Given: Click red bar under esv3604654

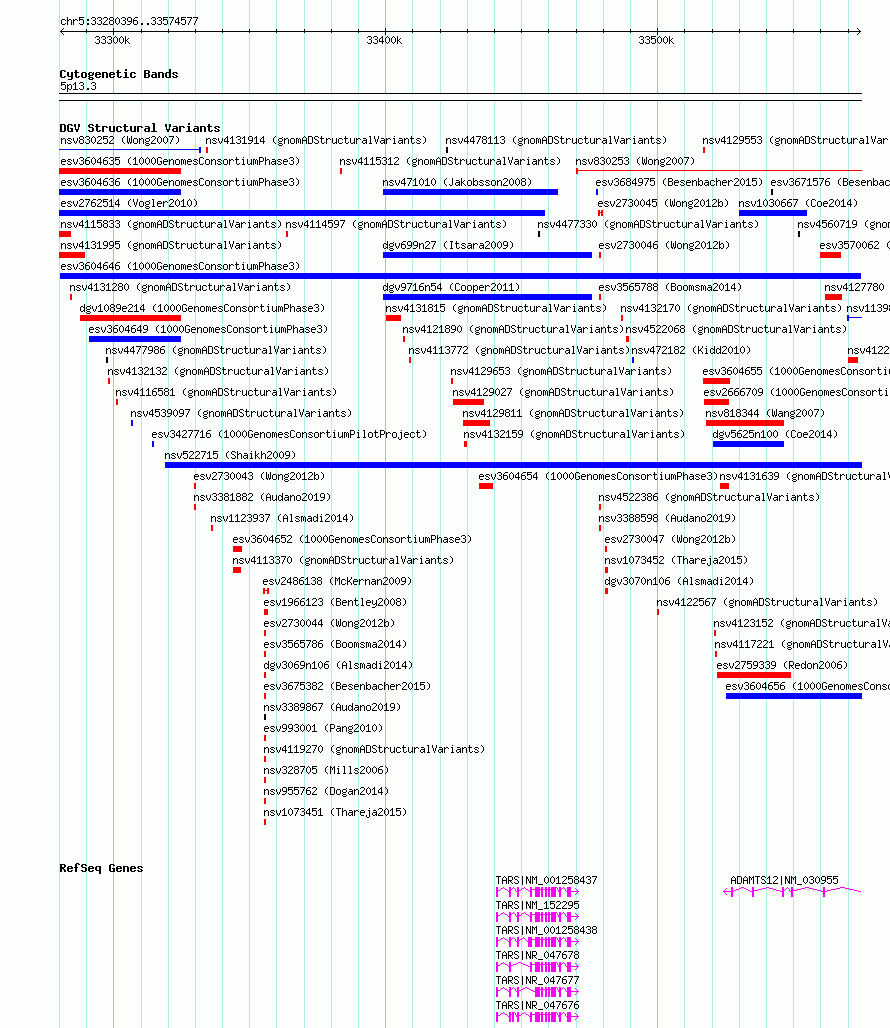Looking at the screenshot, I should coord(486,486).
